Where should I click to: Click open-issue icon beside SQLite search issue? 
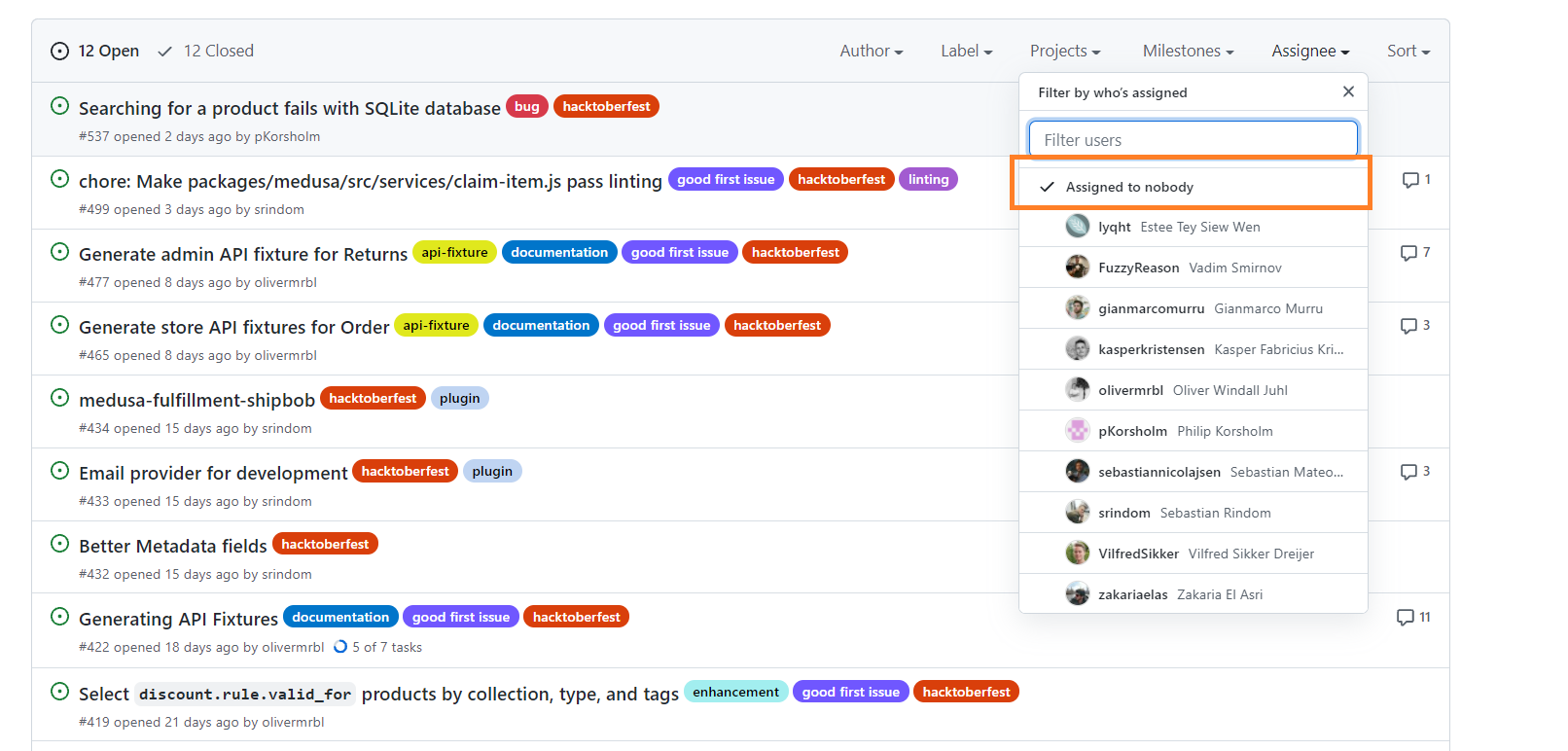(x=59, y=106)
